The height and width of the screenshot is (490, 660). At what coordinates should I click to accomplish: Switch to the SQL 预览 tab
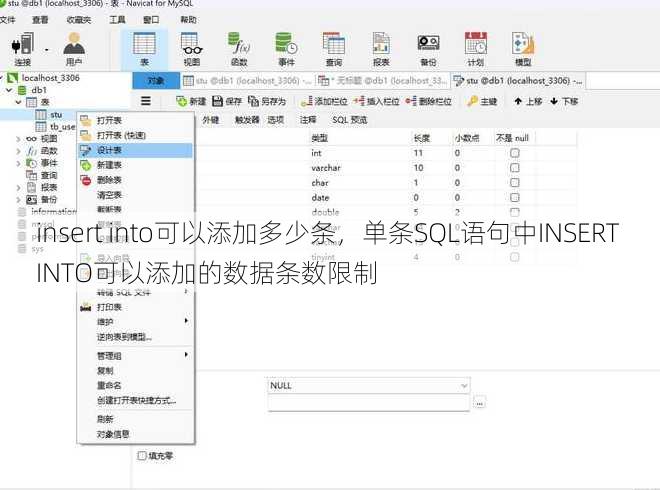(x=349, y=120)
